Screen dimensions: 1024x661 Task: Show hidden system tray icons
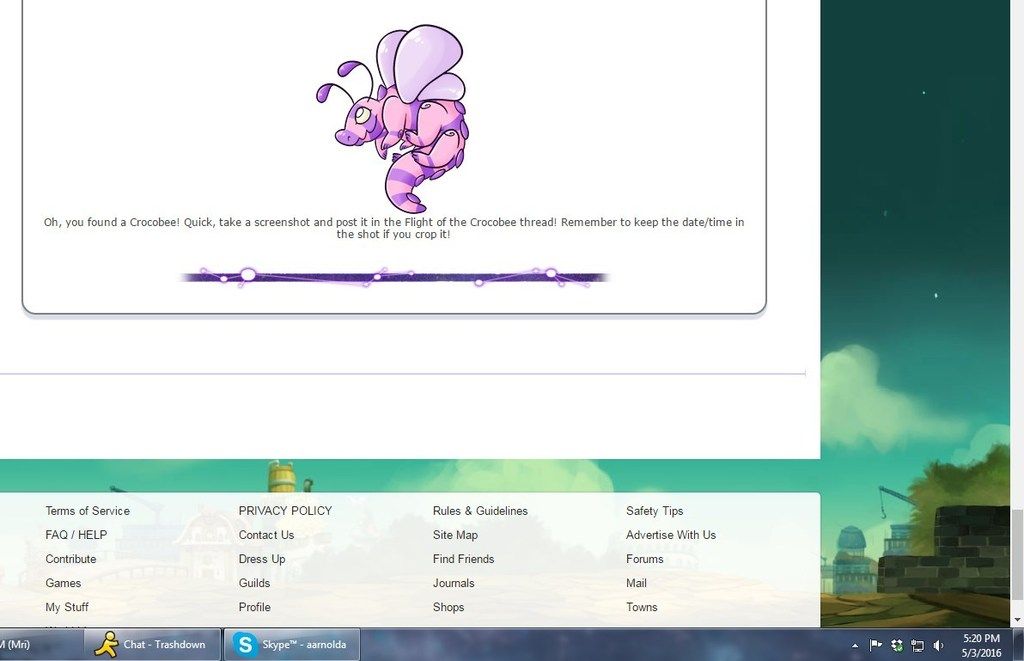point(855,645)
